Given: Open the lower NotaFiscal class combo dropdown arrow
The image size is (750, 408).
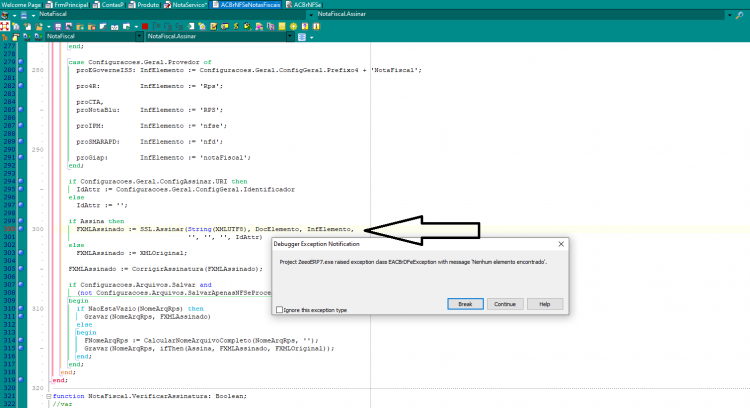Looking at the screenshot, I should point(139,36).
